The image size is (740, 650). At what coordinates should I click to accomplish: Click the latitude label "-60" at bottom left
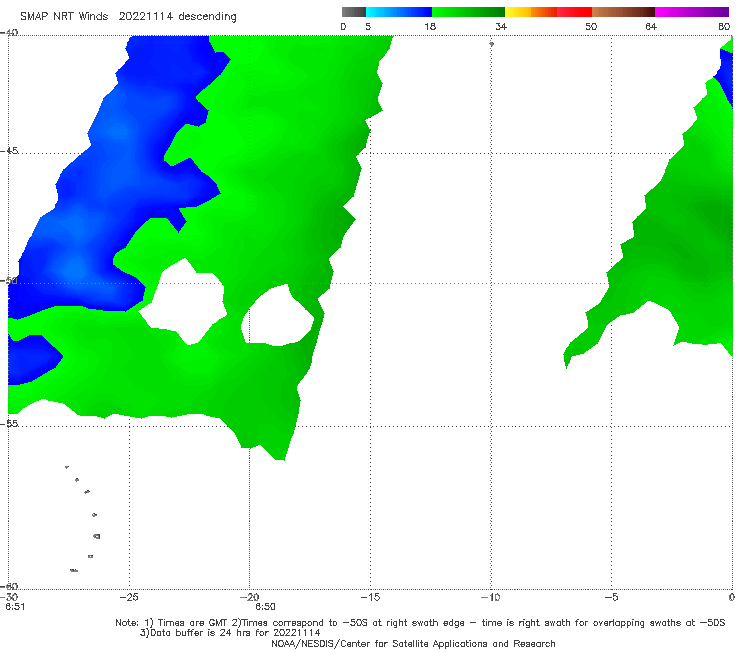point(9,586)
